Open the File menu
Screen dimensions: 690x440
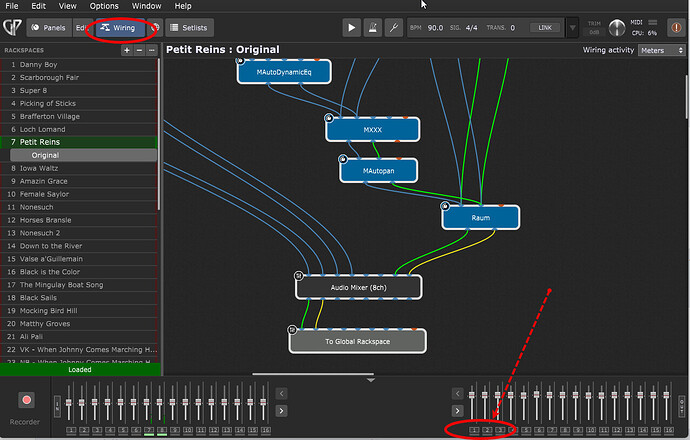[x=12, y=6]
